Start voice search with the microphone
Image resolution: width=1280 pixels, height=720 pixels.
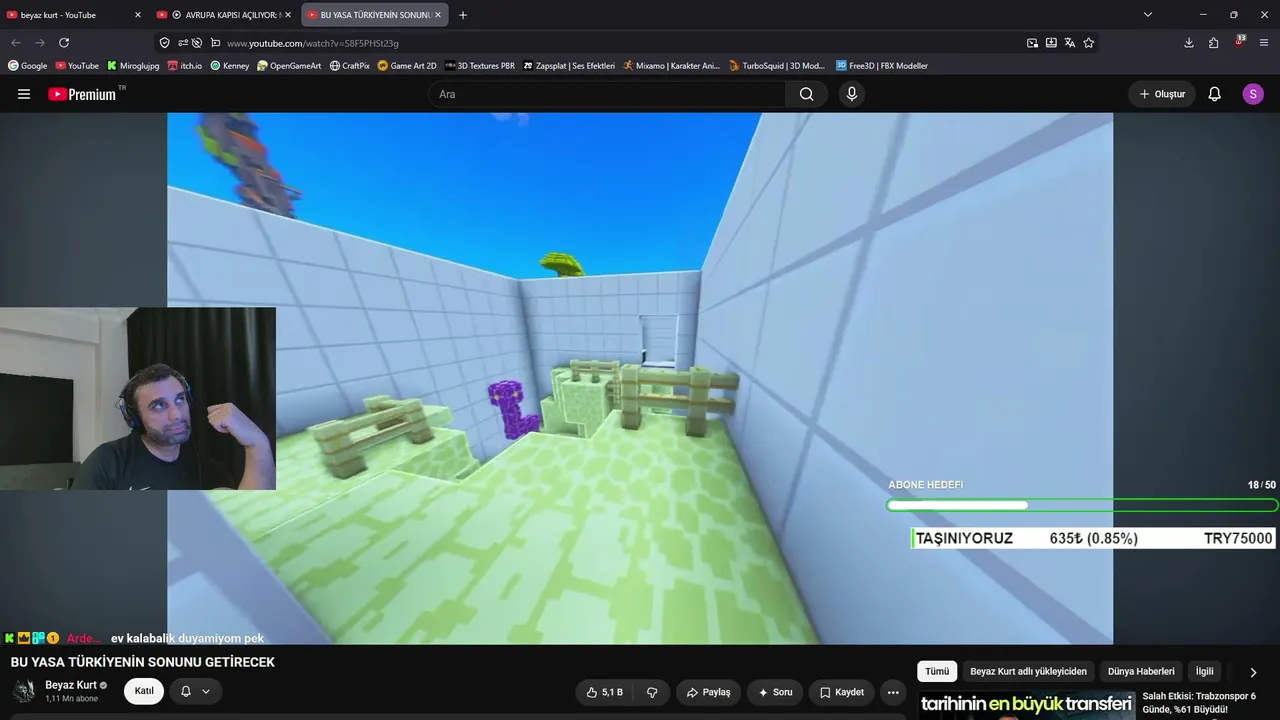pyautogui.click(x=851, y=94)
